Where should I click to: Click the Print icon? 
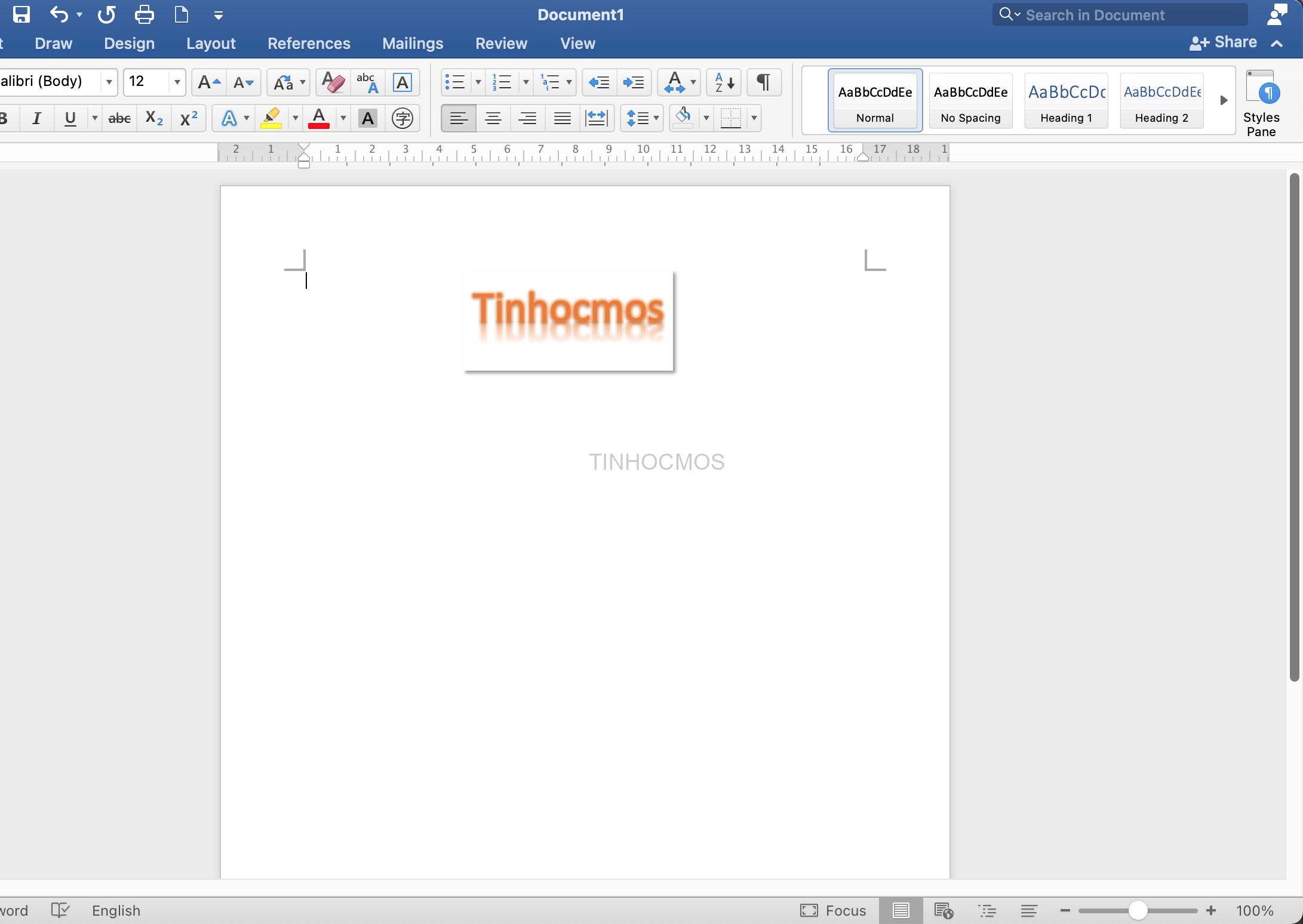[x=144, y=14]
